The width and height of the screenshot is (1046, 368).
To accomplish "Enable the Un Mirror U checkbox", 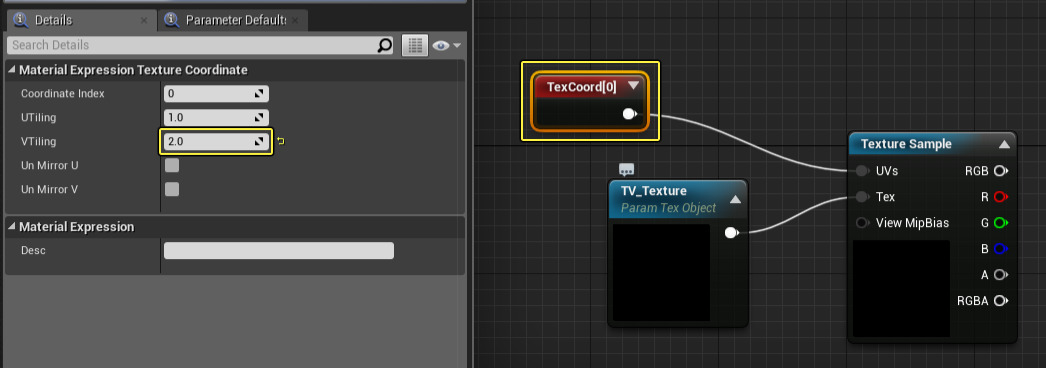I will click(172, 165).
